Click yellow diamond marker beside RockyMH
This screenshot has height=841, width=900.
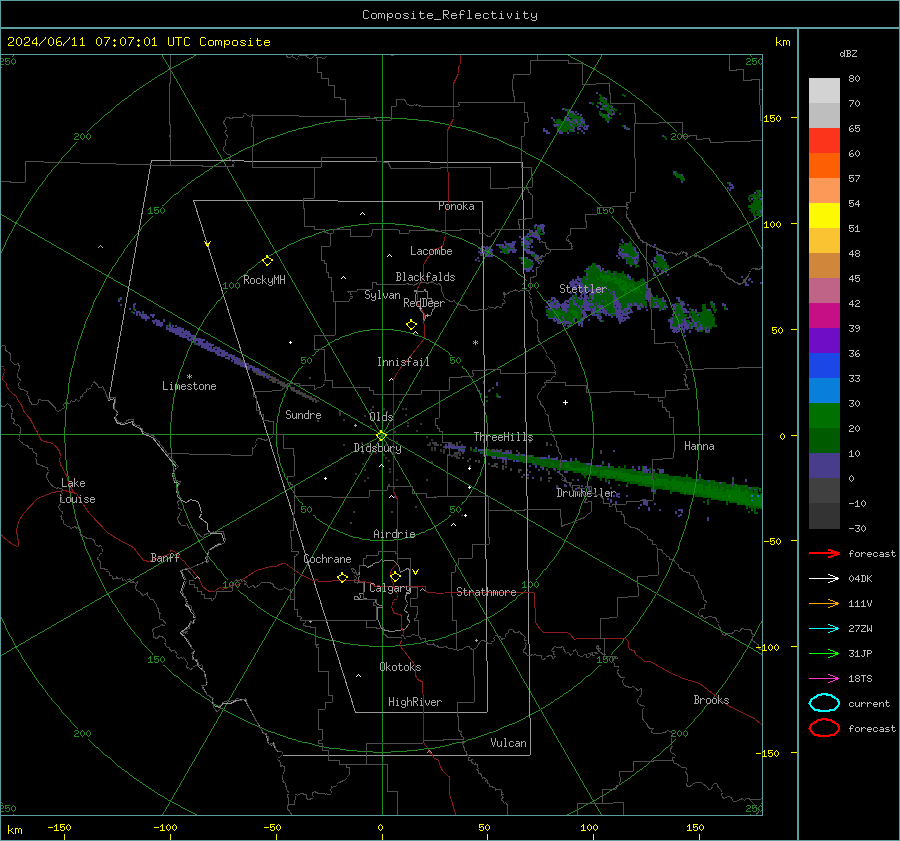point(267,261)
